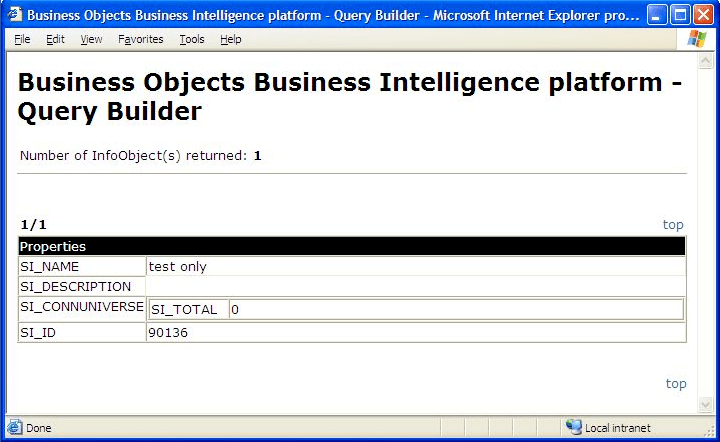Close the Internet Explorer window

(703, 15)
